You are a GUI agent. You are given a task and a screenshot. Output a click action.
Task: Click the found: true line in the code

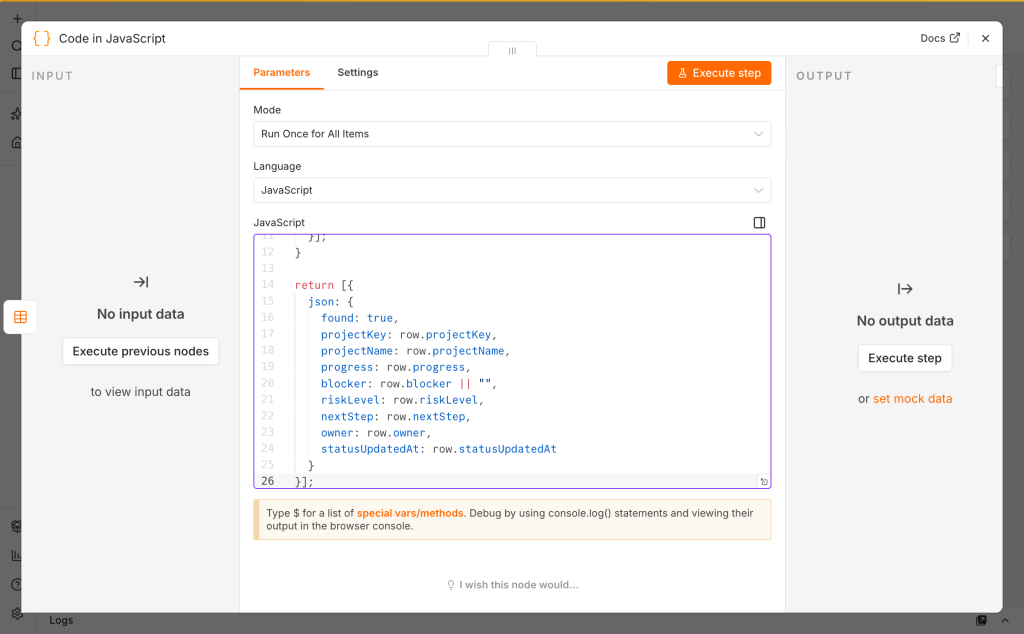coord(359,318)
